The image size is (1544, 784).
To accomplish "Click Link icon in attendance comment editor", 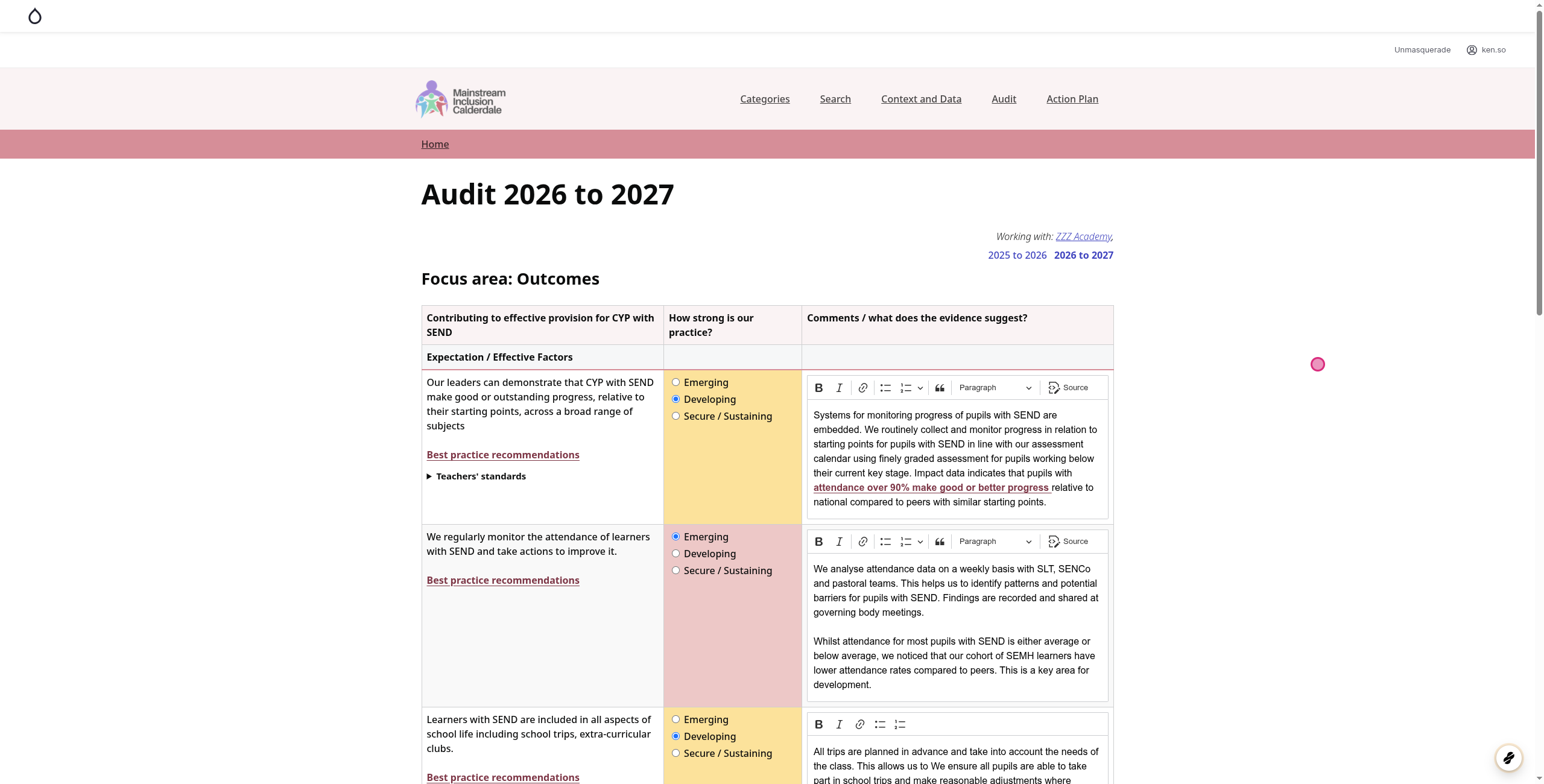I will 863,542.
